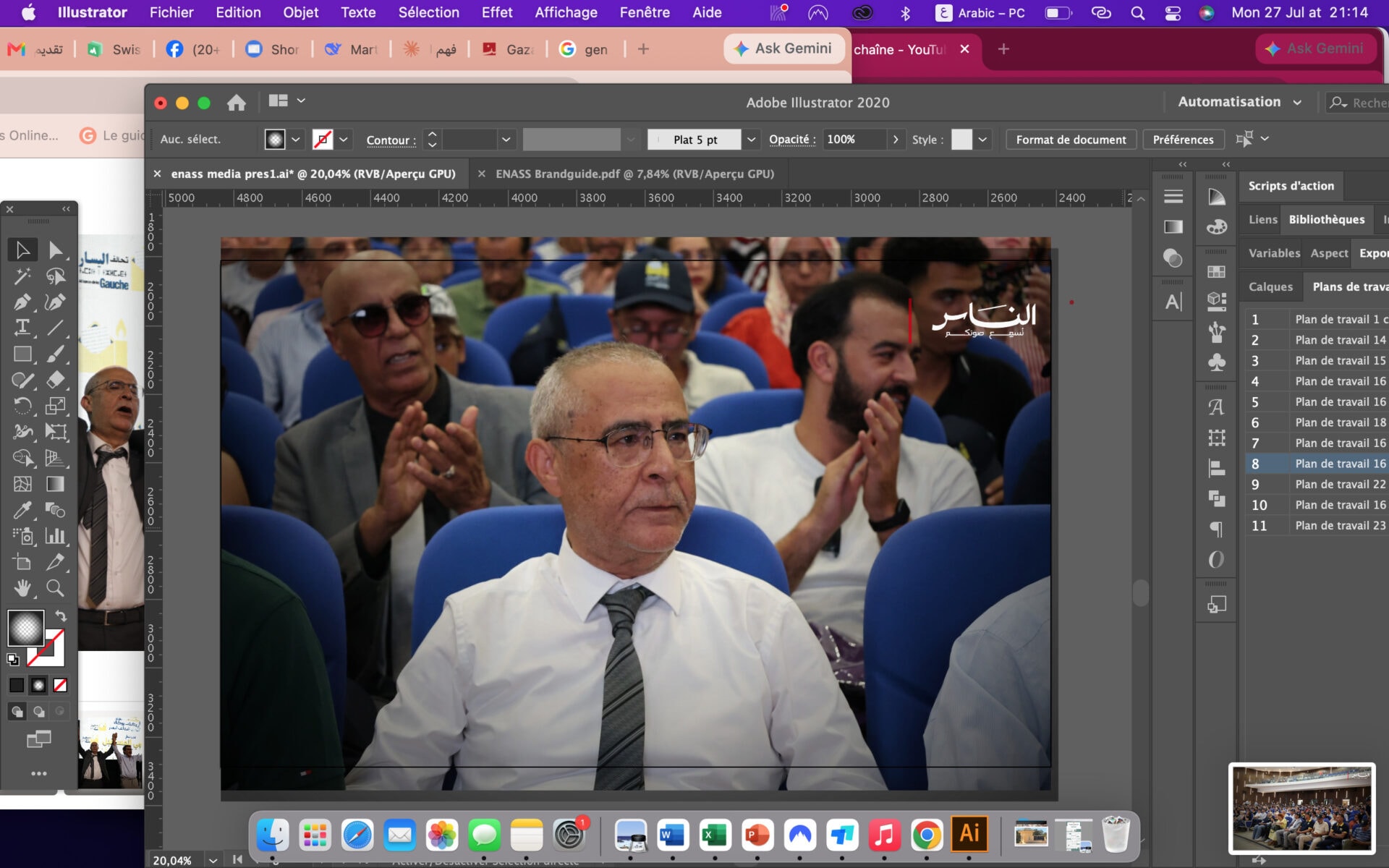Open the zoom level dropdown at bottom
Viewport: 1389px width, 868px height.
pyautogui.click(x=213, y=860)
